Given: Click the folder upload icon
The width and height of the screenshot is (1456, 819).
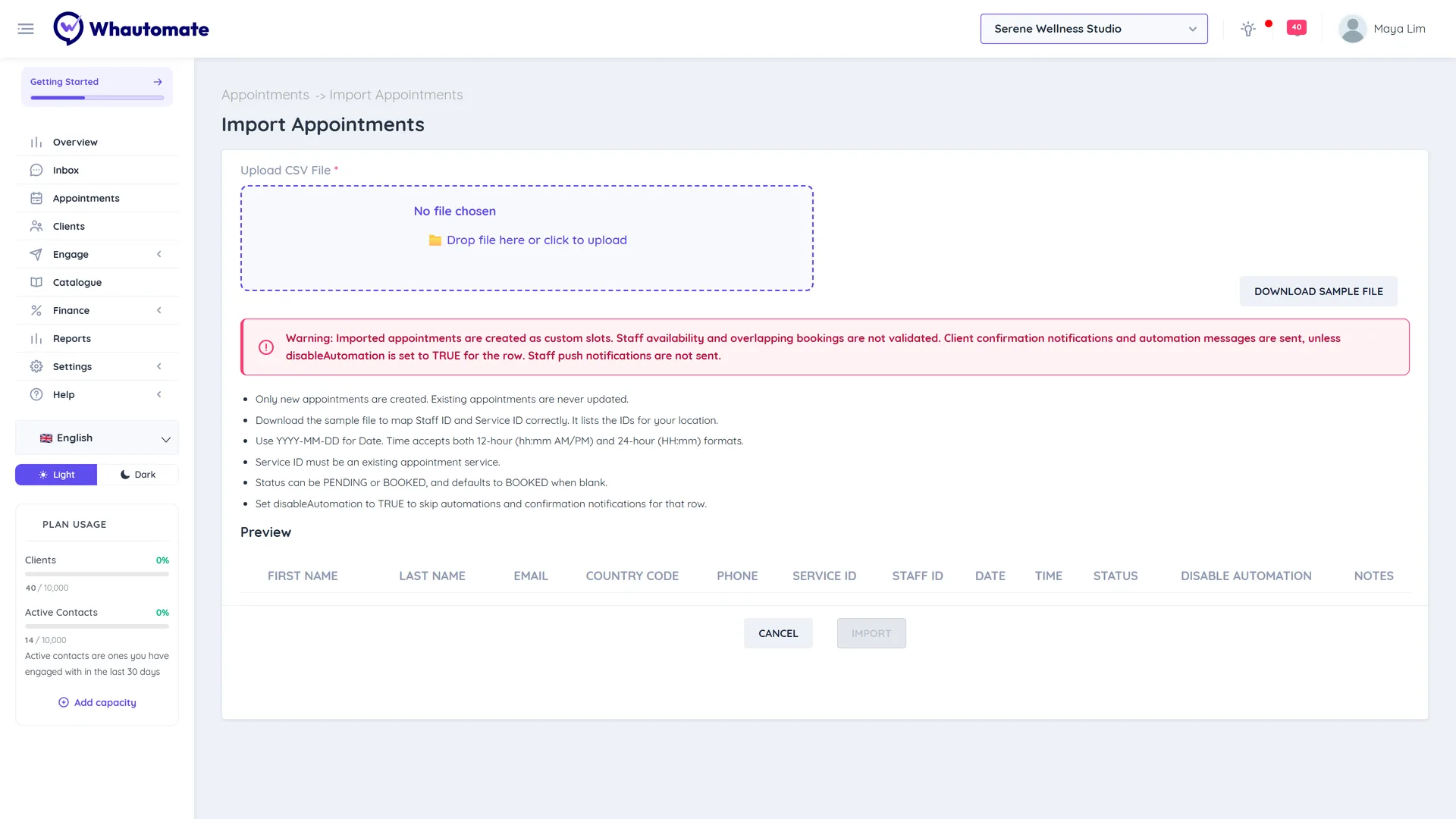Looking at the screenshot, I should click(x=435, y=240).
